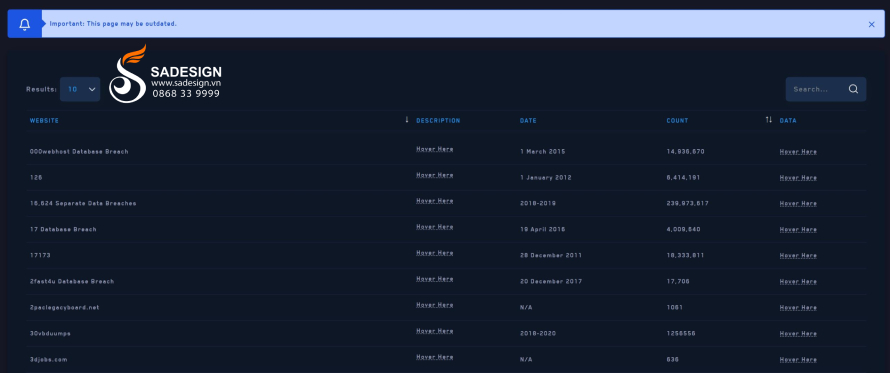
Task: Click data Hover Here for 16,624 Breaches
Action: click(x=798, y=203)
